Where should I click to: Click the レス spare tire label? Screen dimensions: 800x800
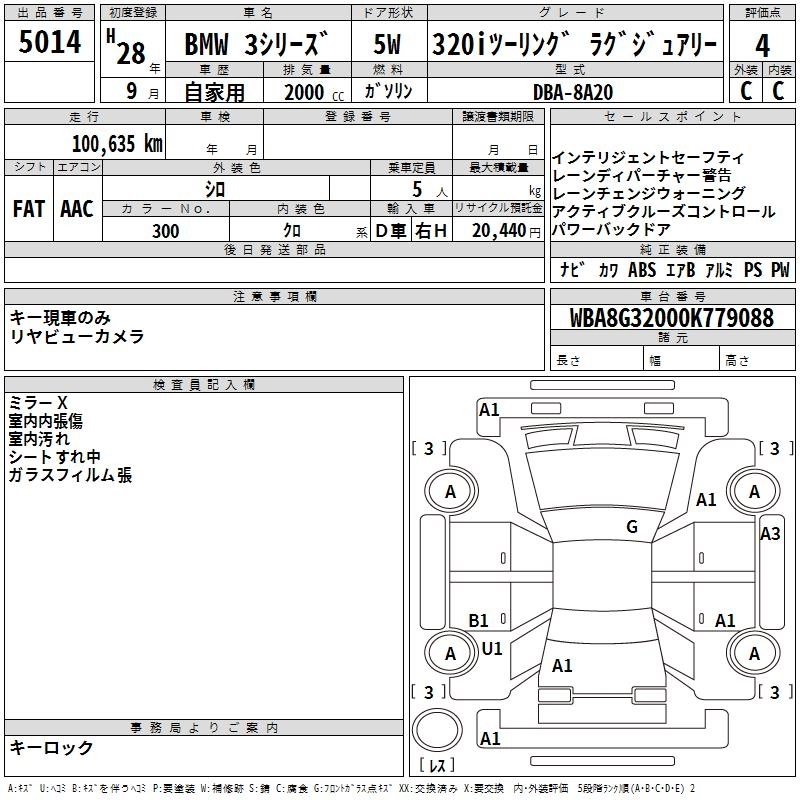pos(437,765)
